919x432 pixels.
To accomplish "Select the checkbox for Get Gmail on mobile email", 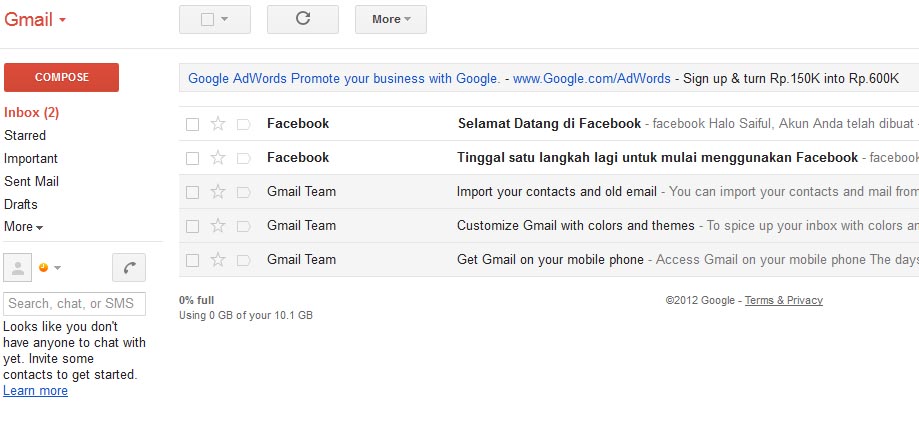I will tap(192, 260).
